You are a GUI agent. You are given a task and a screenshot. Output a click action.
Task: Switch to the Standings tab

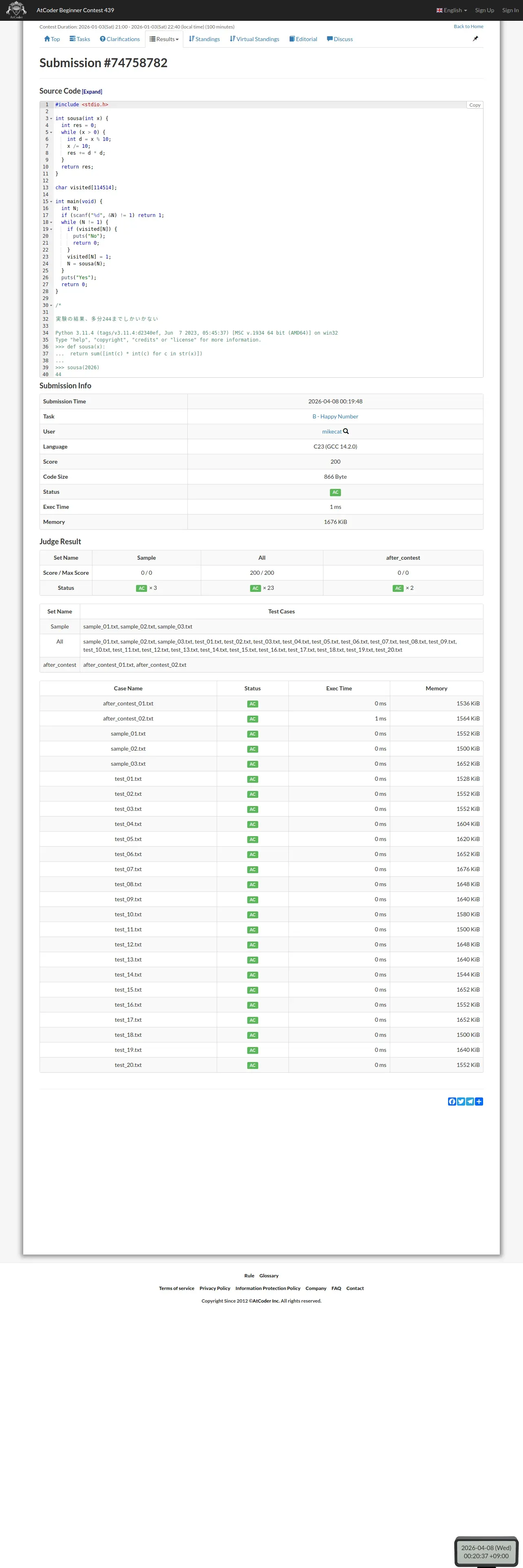[x=204, y=39]
